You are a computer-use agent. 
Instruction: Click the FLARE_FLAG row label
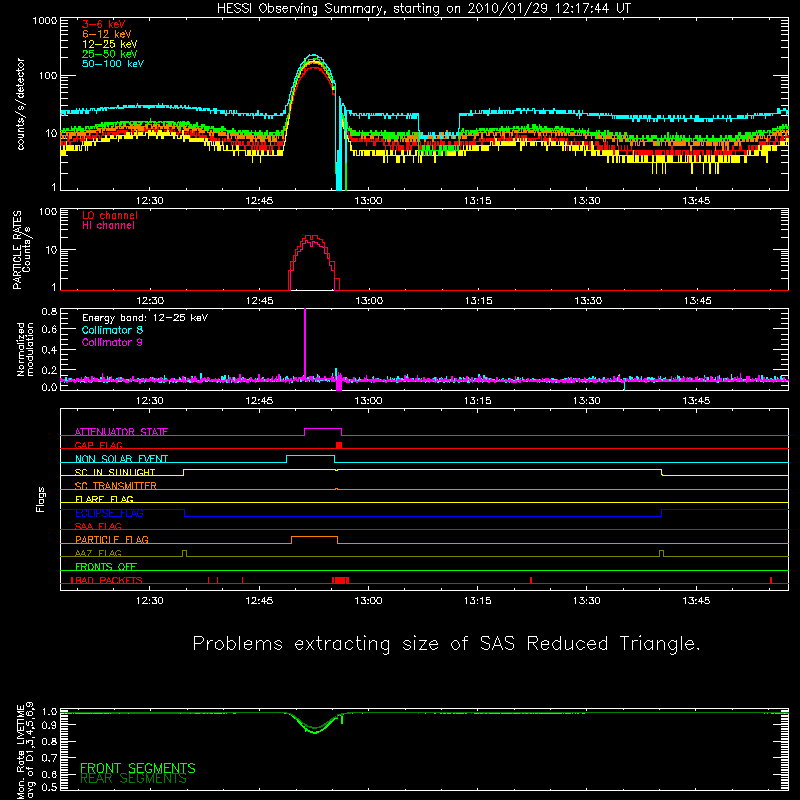(x=104, y=499)
